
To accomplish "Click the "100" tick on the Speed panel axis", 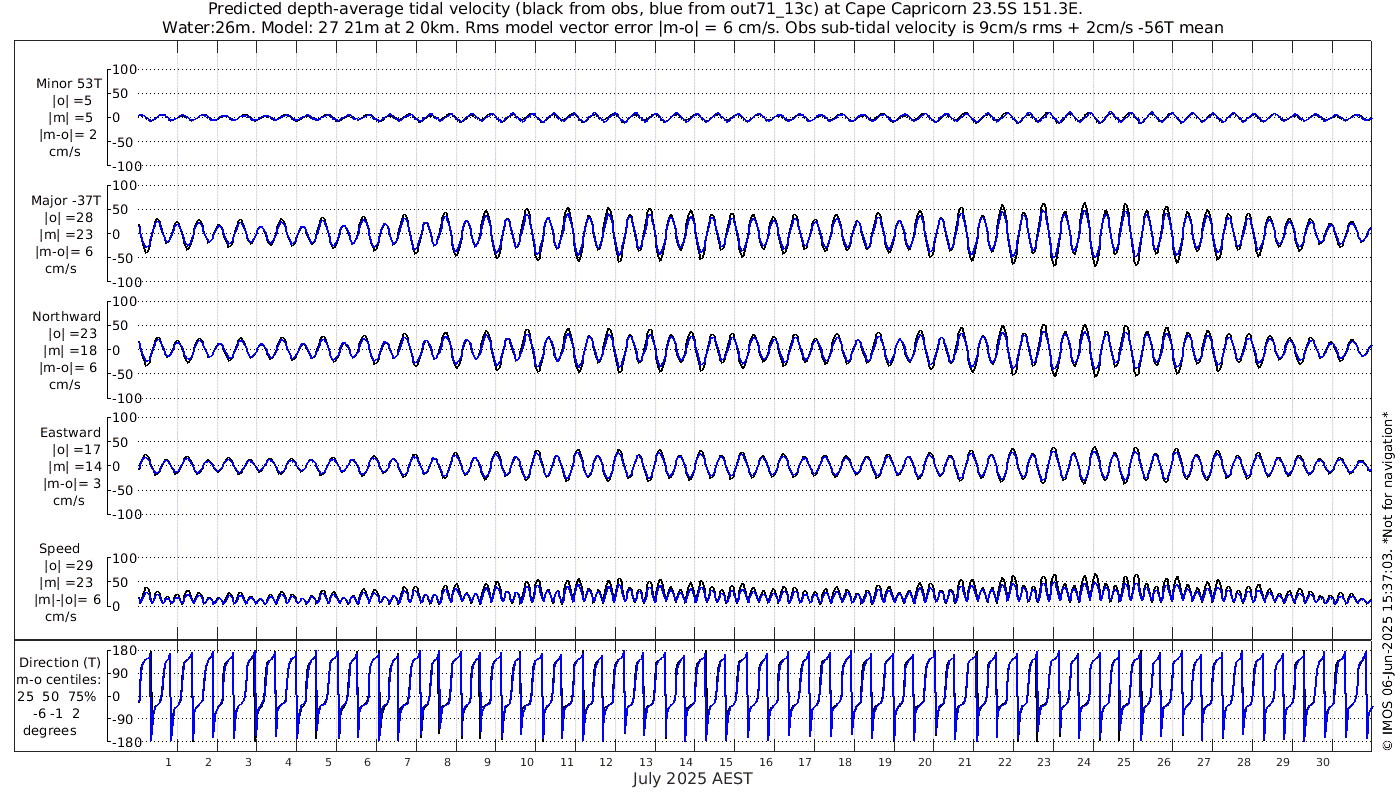I will pyautogui.click(x=123, y=558).
